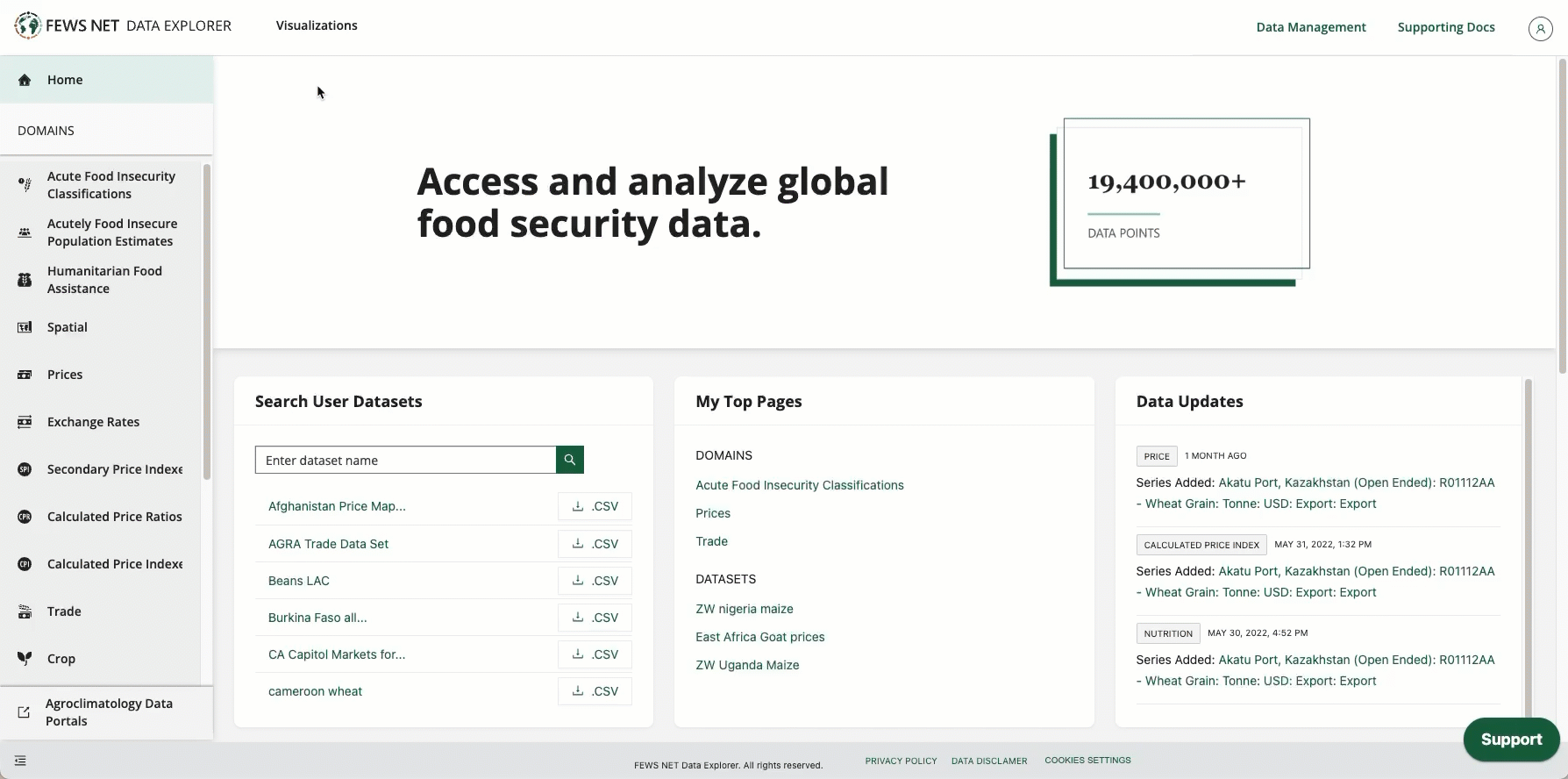Click the Home house icon

coord(25,80)
